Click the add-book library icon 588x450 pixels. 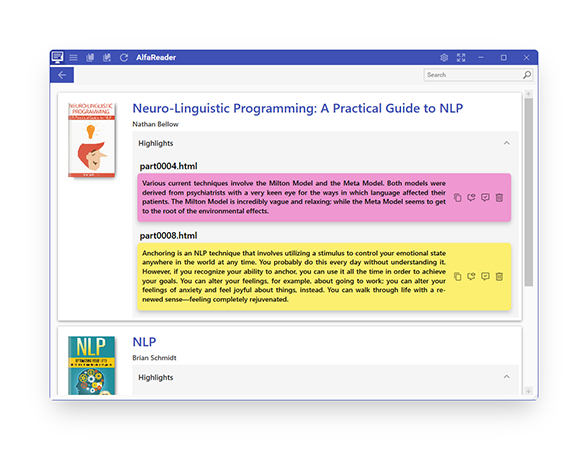pyautogui.click(x=107, y=57)
